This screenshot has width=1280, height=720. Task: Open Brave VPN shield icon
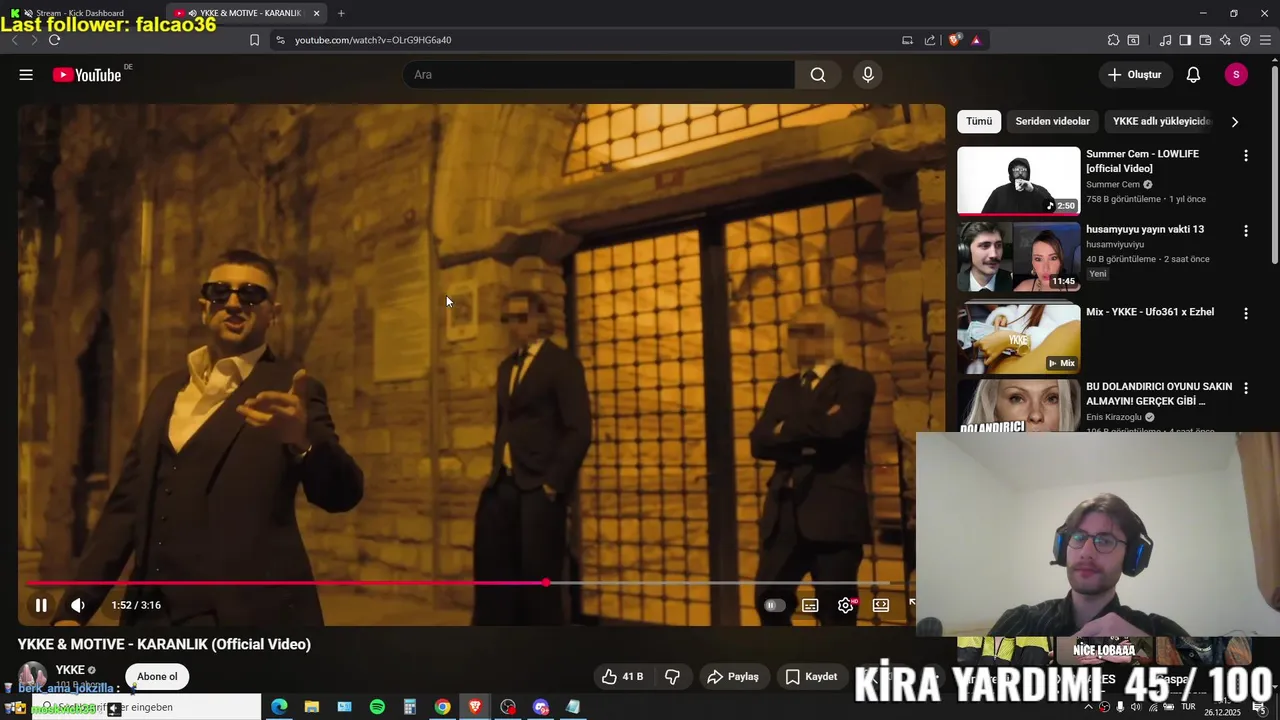point(1245,40)
